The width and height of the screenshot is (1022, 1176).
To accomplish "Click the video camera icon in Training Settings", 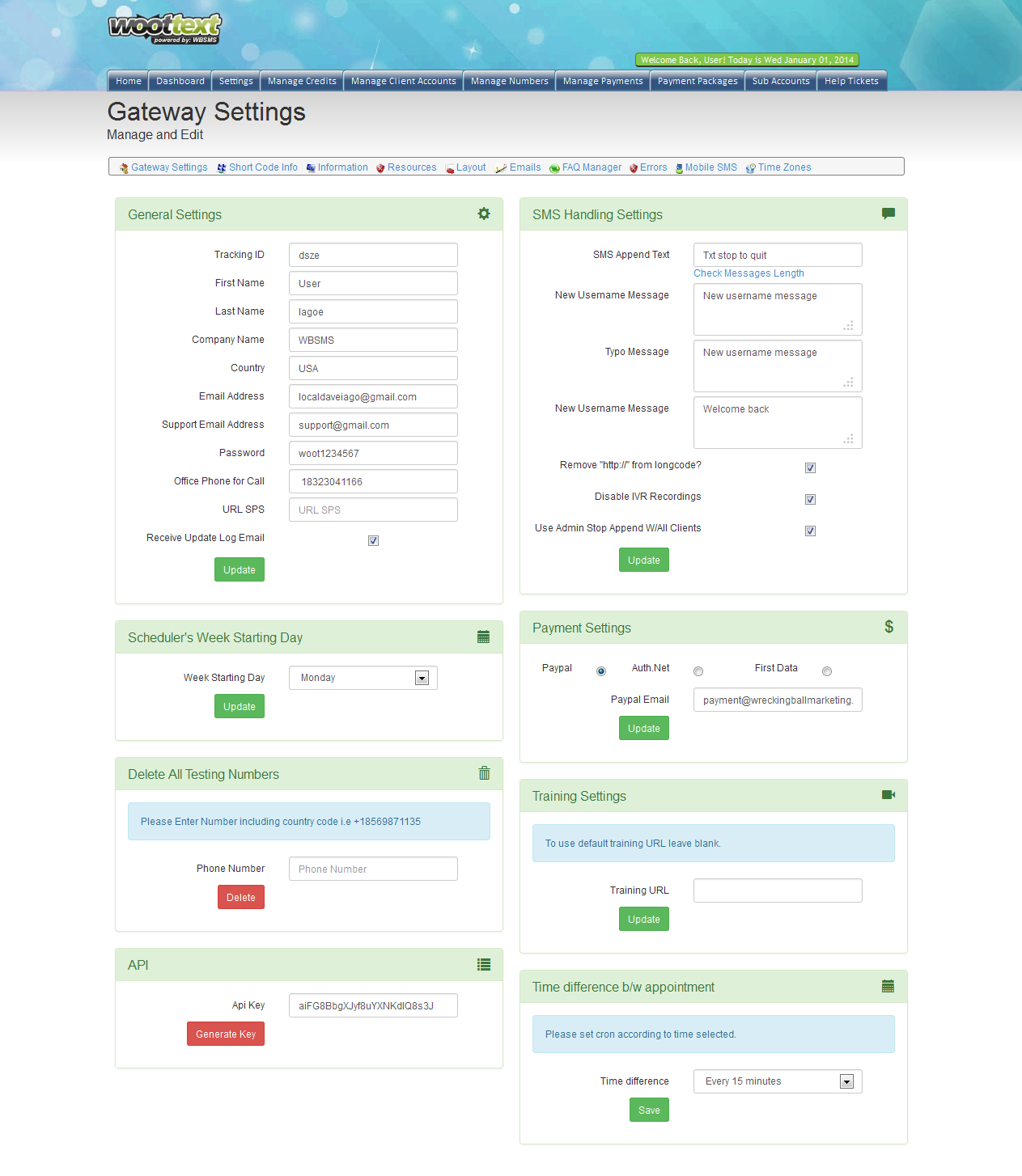I will tap(888, 795).
